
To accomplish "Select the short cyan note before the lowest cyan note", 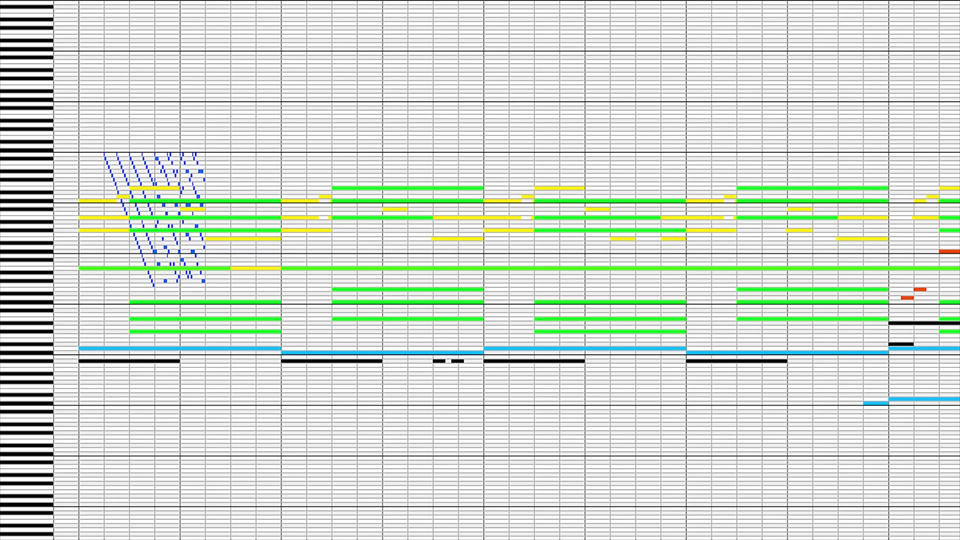I will click(x=876, y=403).
